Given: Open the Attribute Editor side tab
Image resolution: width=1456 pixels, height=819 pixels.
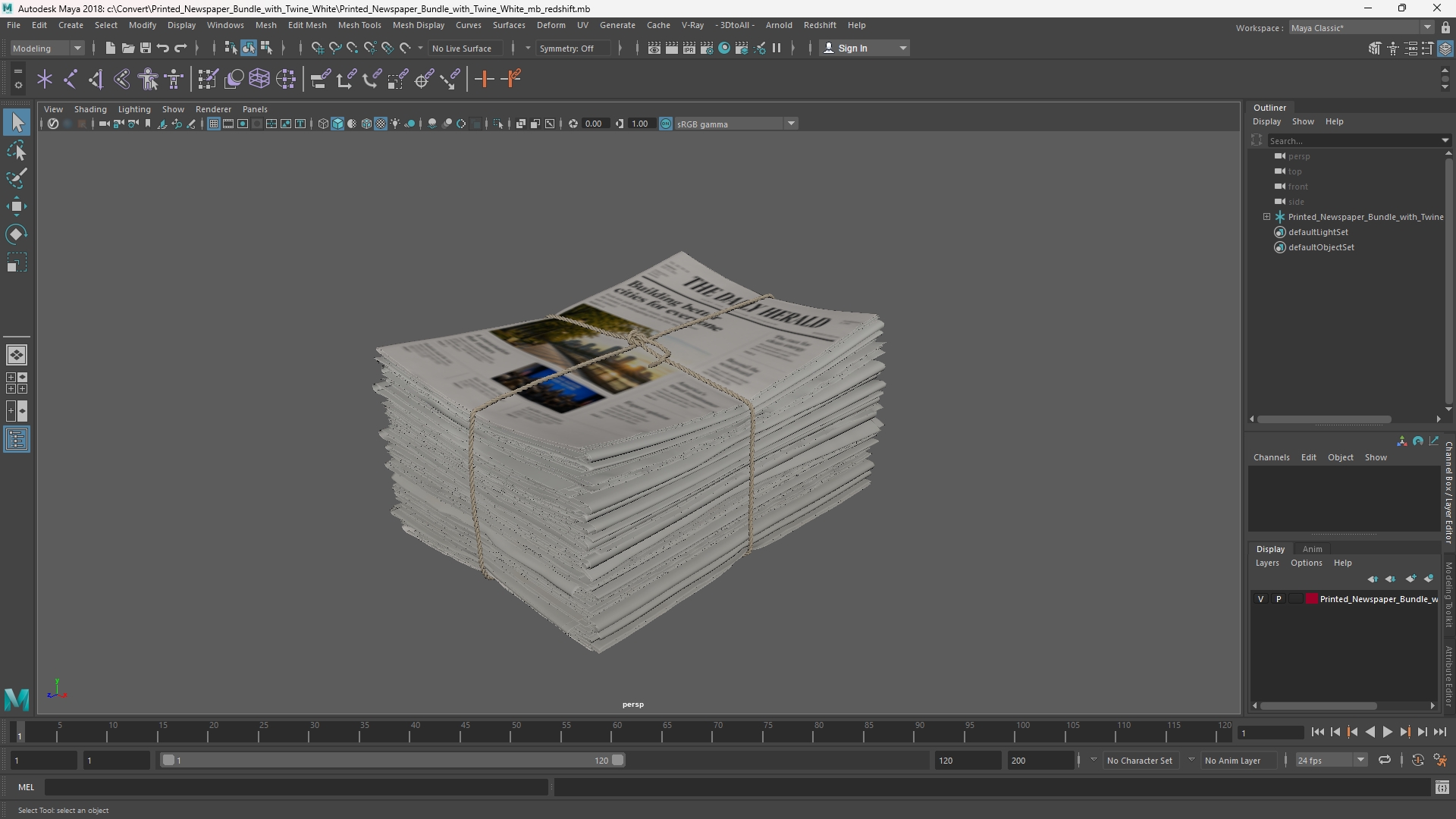Looking at the screenshot, I should [1448, 675].
